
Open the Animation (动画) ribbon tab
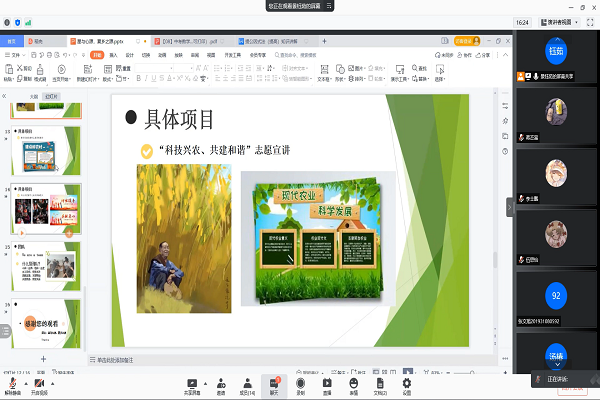click(162, 55)
